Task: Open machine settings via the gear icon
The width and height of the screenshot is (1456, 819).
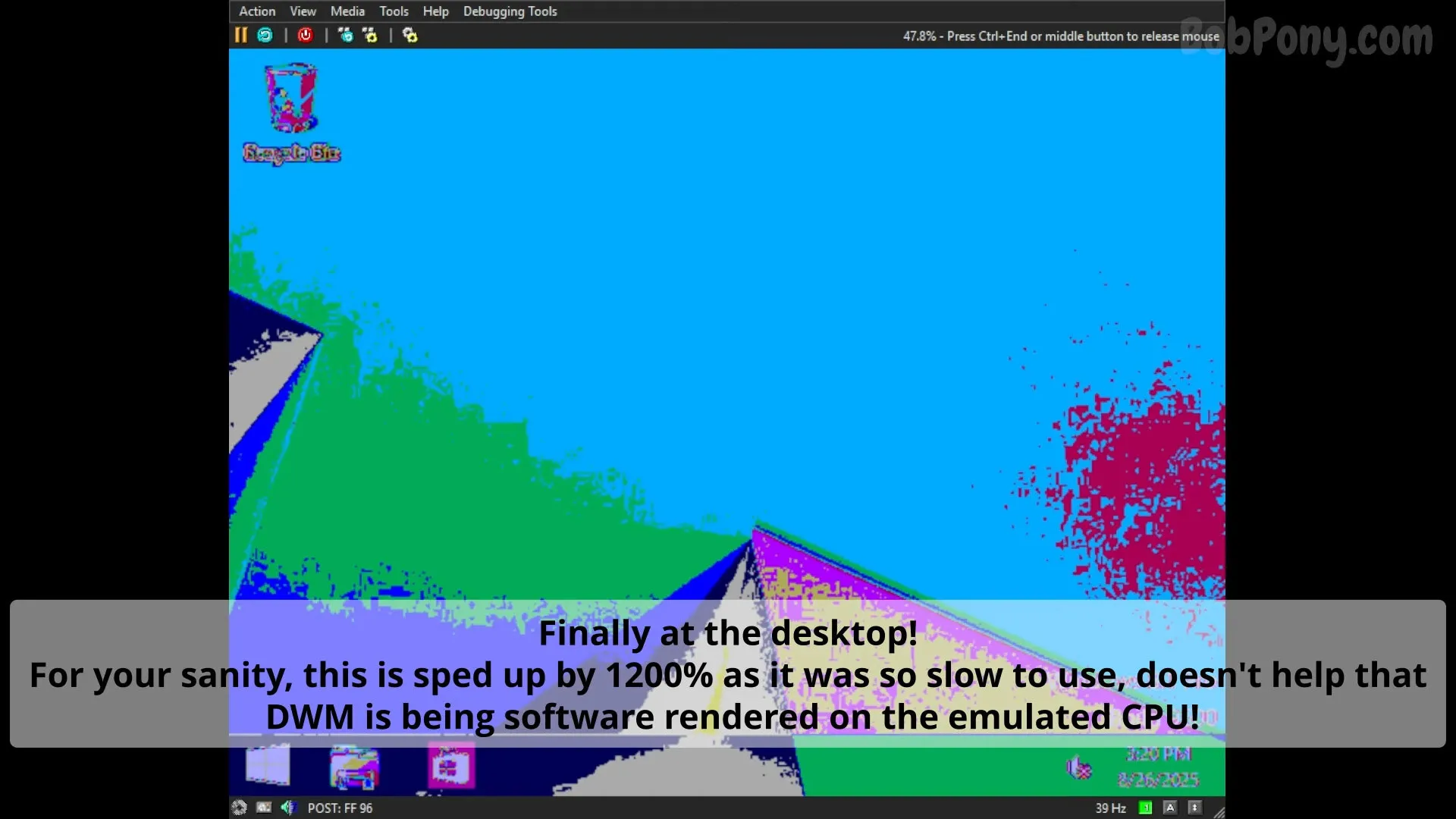Action: (x=410, y=35)
